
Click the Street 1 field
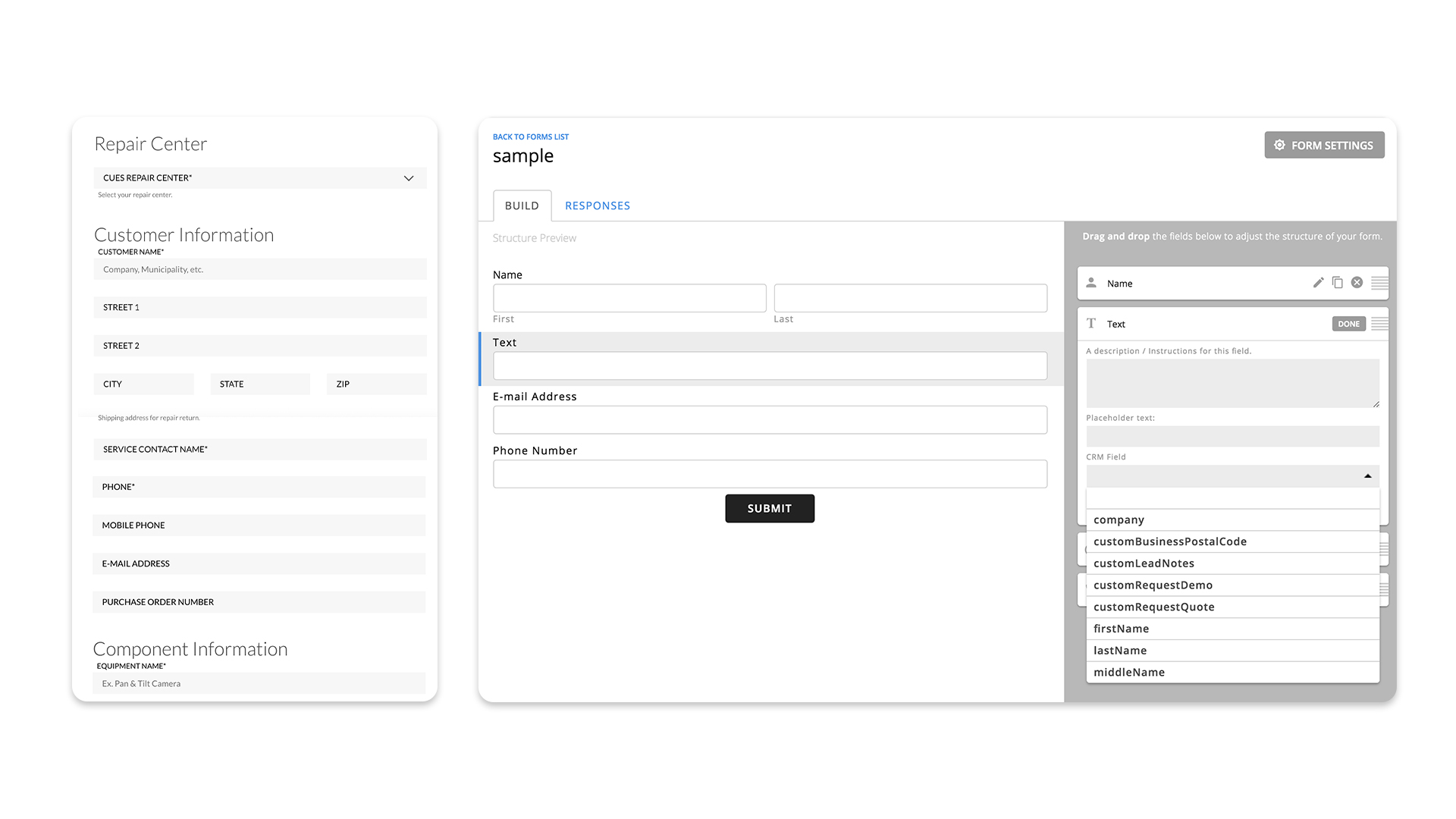260,307
